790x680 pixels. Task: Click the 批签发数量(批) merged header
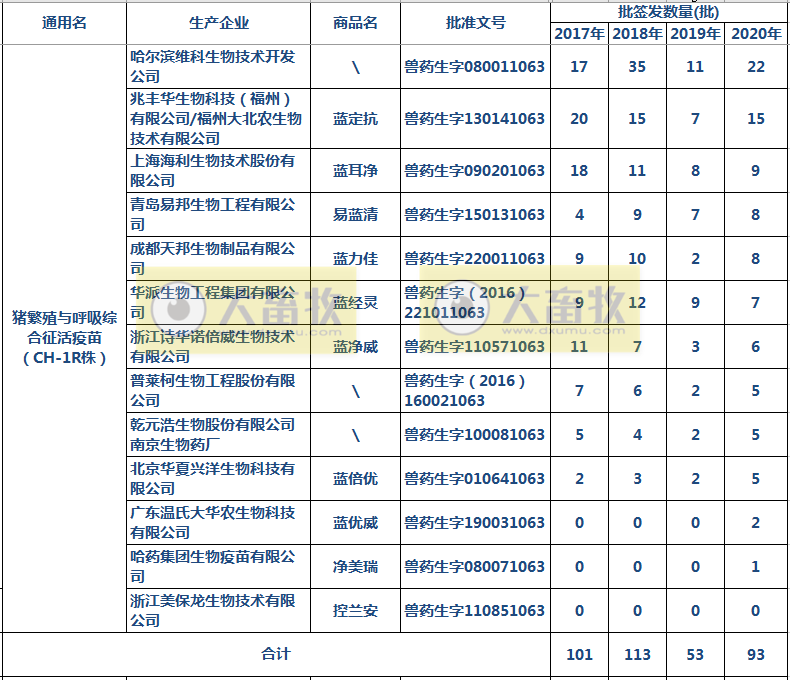point(668,12)
